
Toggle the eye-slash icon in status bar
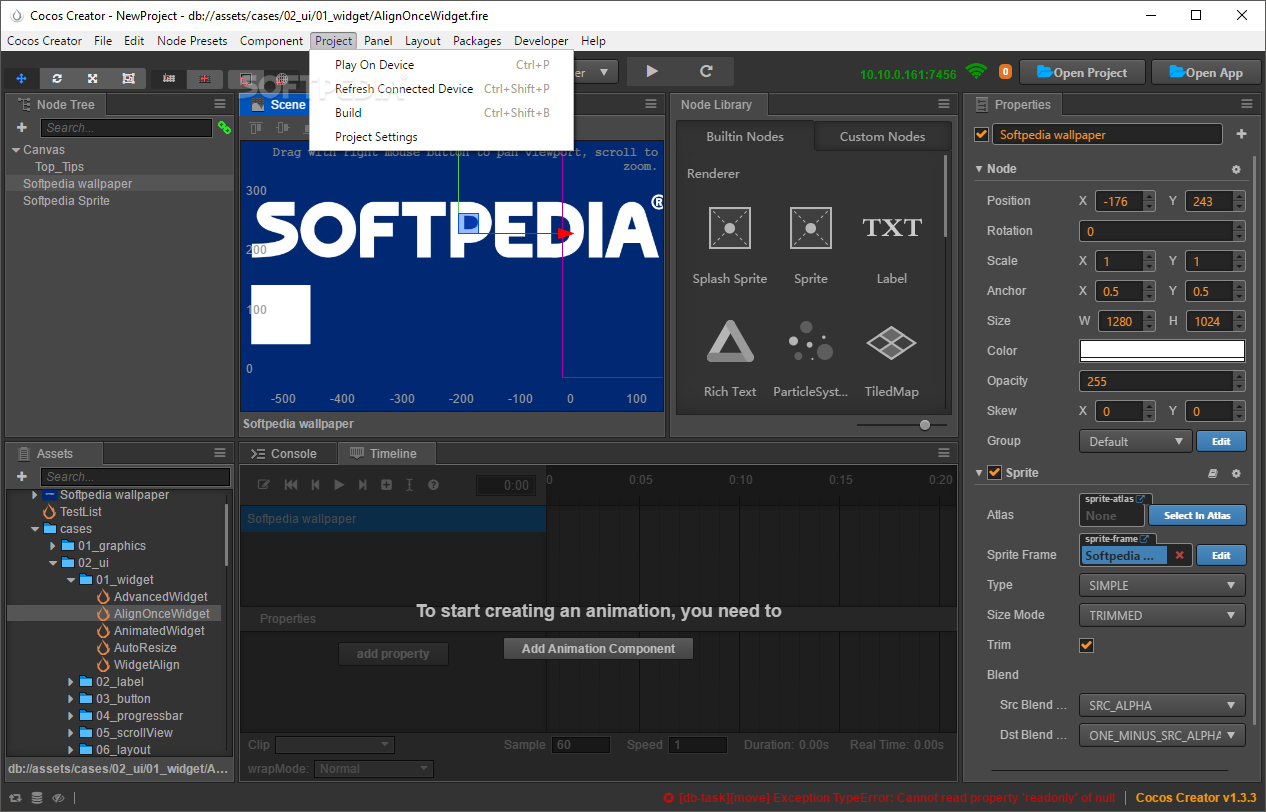[x=58, y=798]
